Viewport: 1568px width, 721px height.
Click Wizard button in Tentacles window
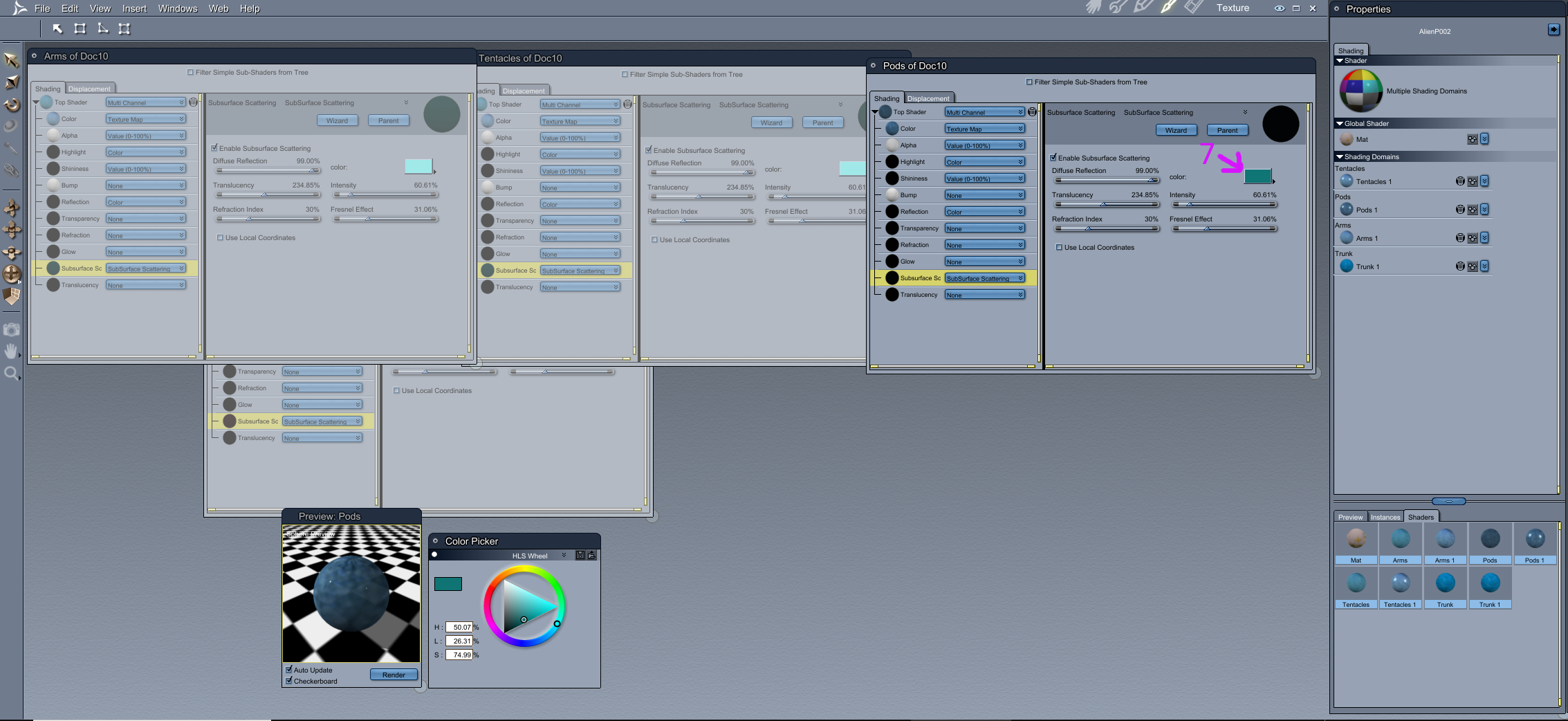[771, 122]
